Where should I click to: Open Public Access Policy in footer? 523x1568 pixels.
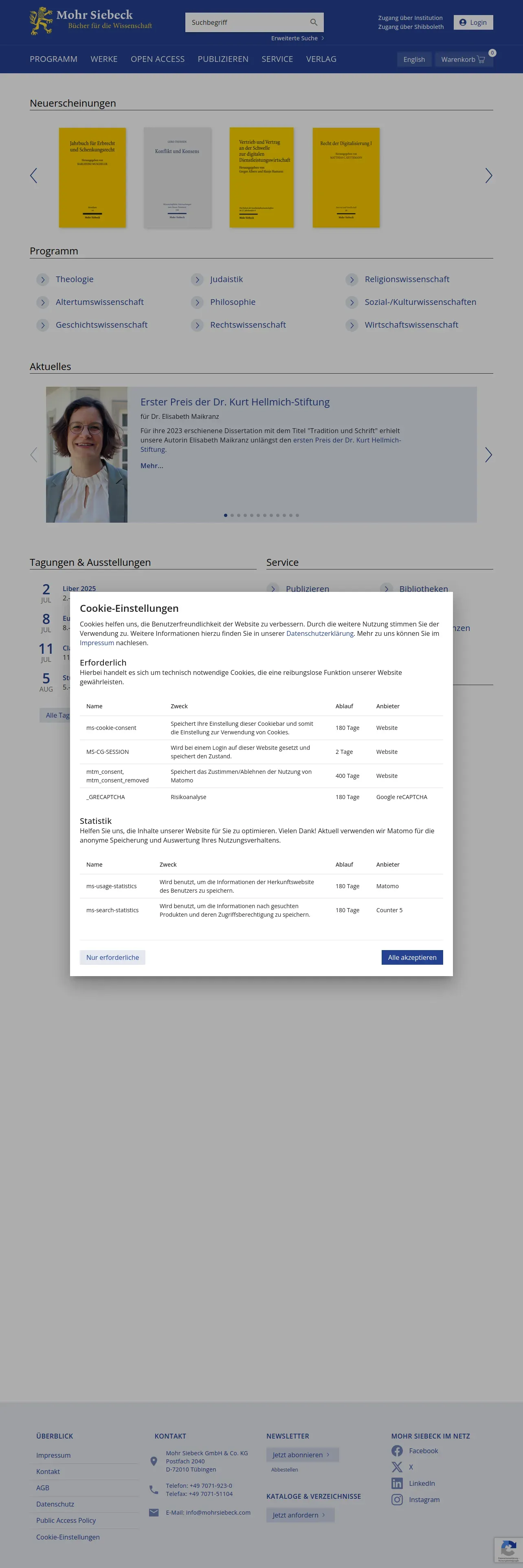tap(66, 1520)
